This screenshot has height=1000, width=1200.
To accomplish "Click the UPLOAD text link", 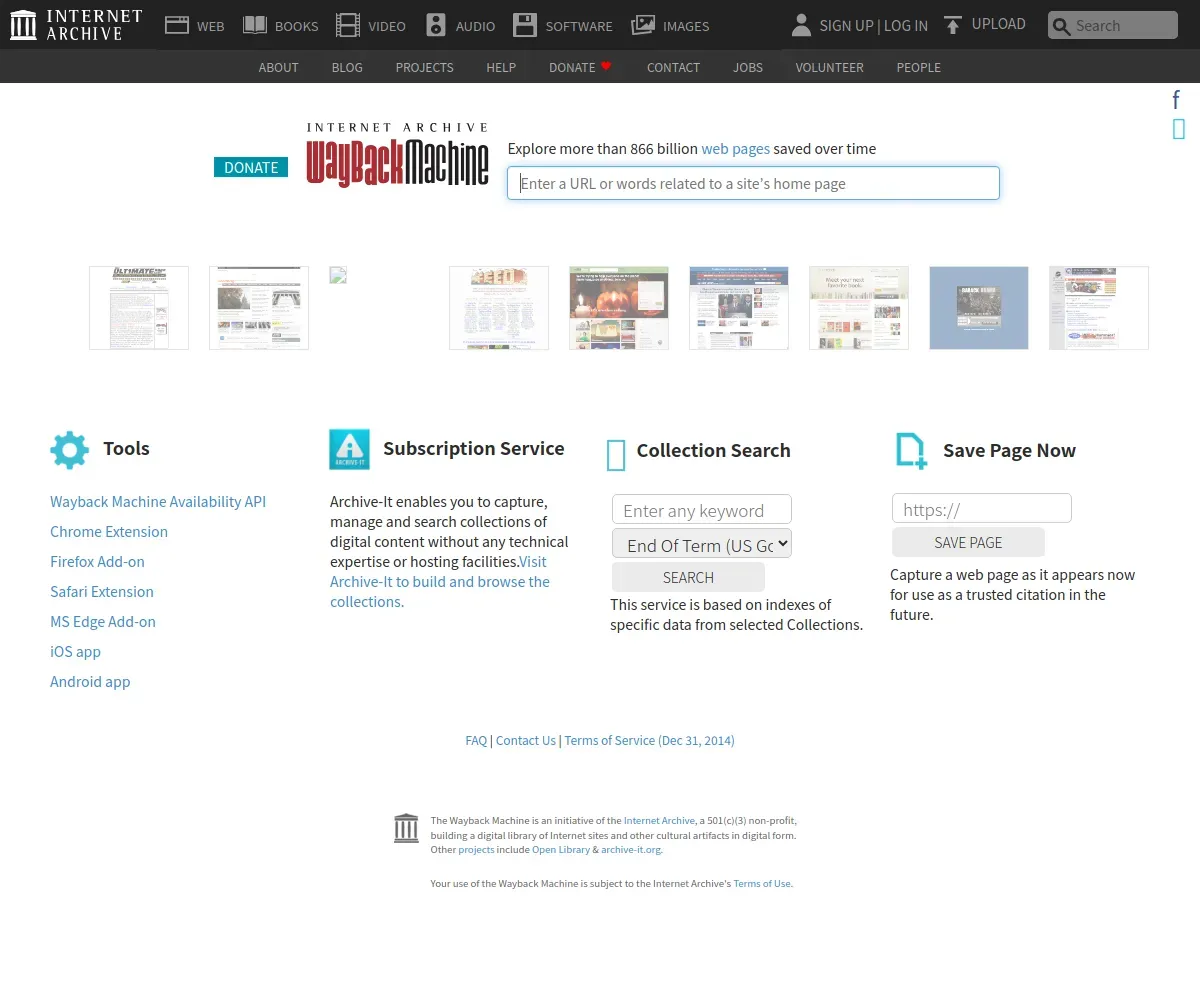I will 998,24.
